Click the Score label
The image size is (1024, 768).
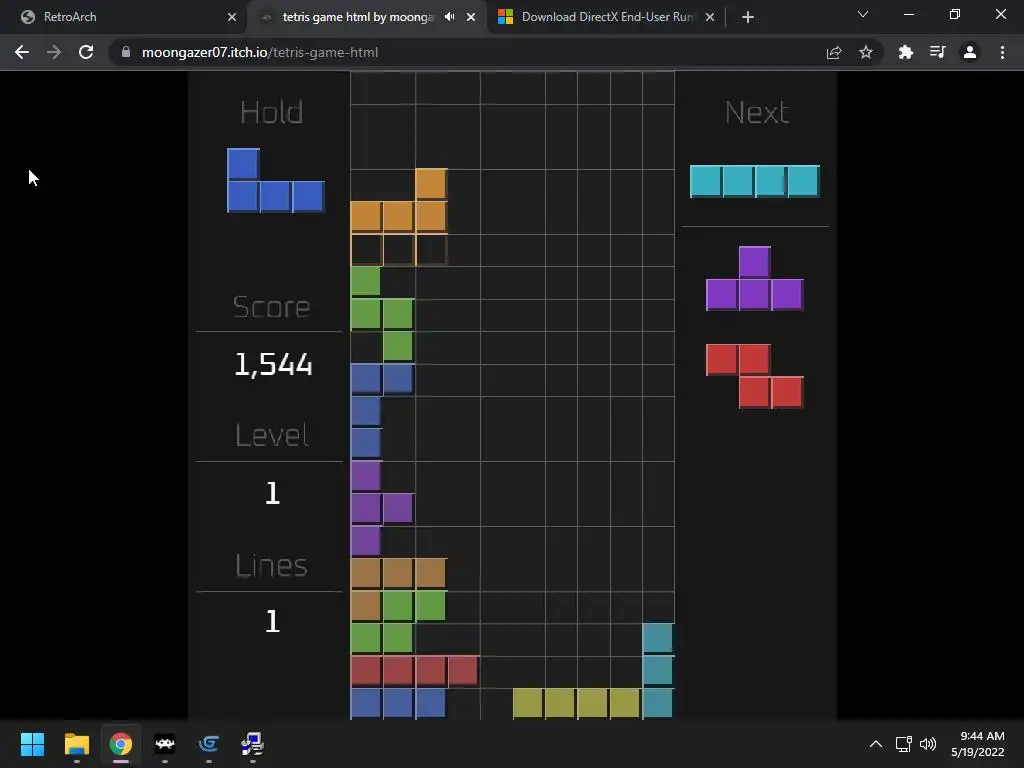click(x=272, y=307)
